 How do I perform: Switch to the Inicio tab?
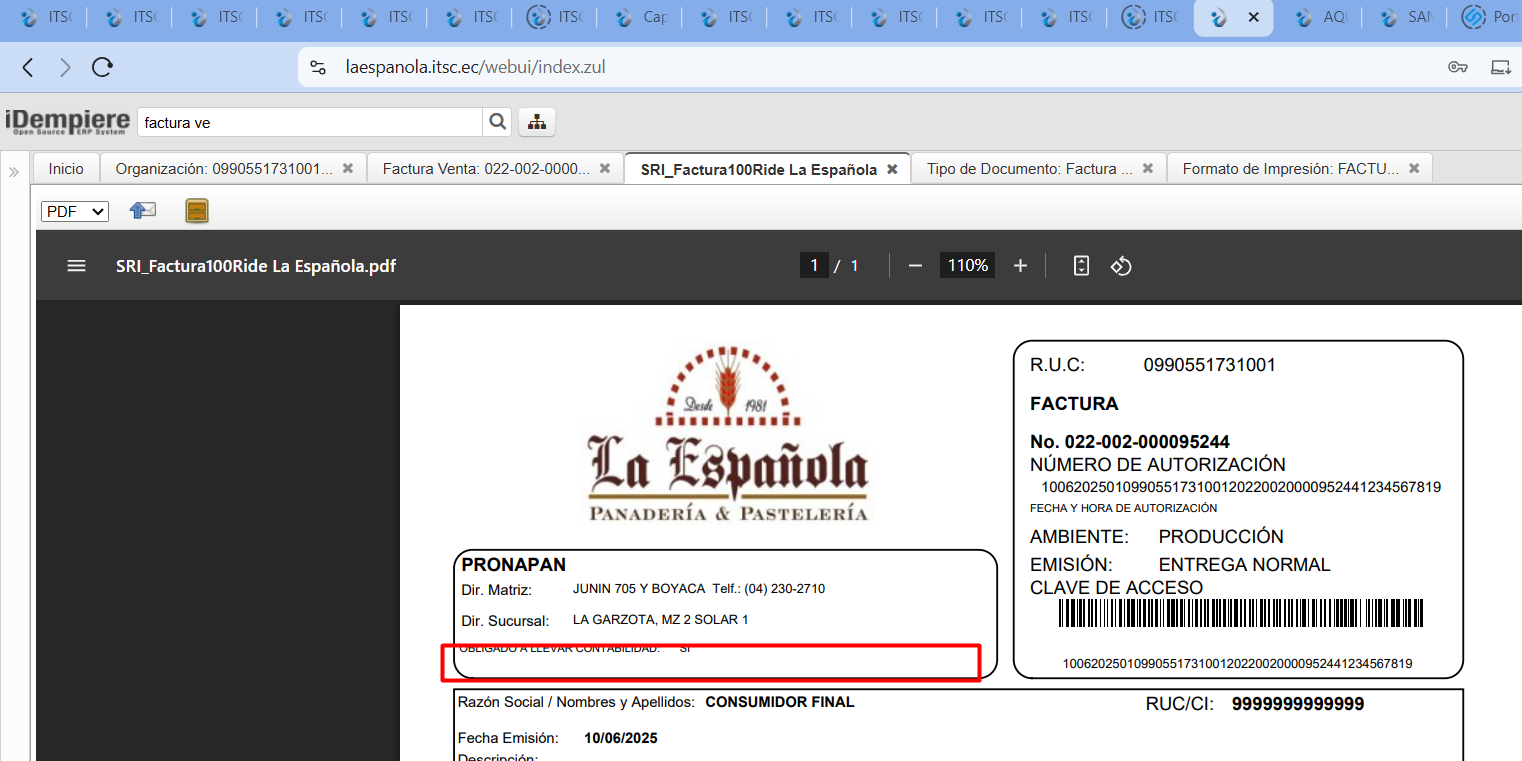[x=66, y=169]
